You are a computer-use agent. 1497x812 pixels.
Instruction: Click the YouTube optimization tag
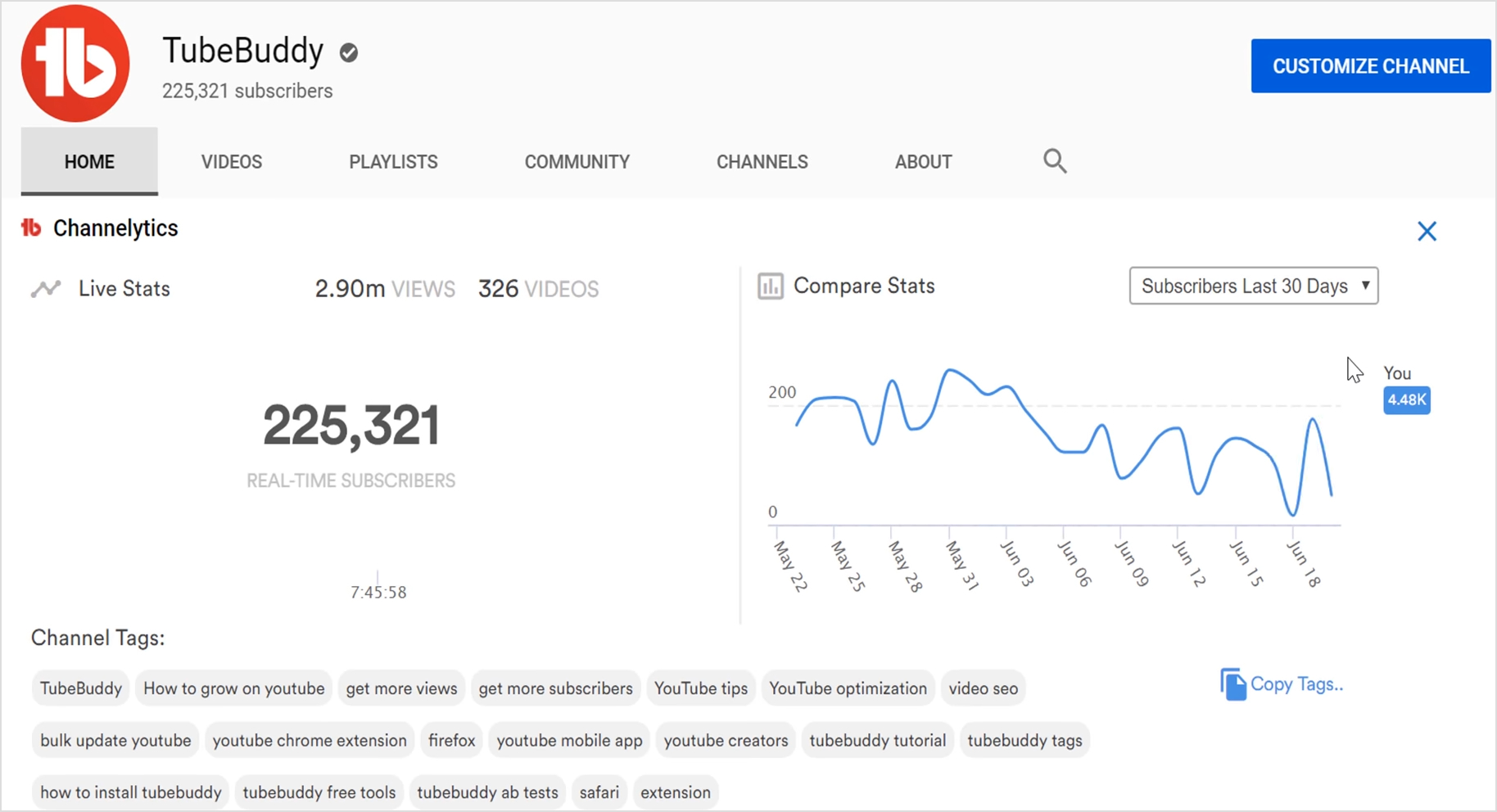848,688
